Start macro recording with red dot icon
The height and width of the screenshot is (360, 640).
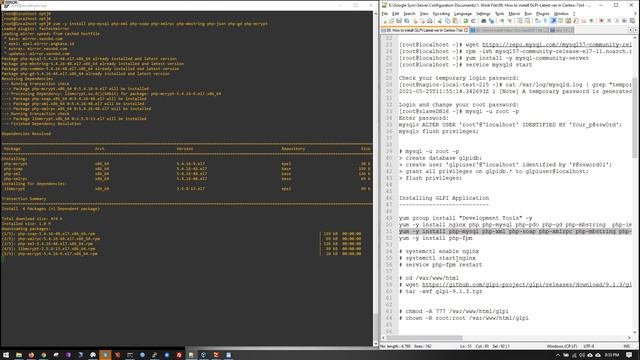601,21
